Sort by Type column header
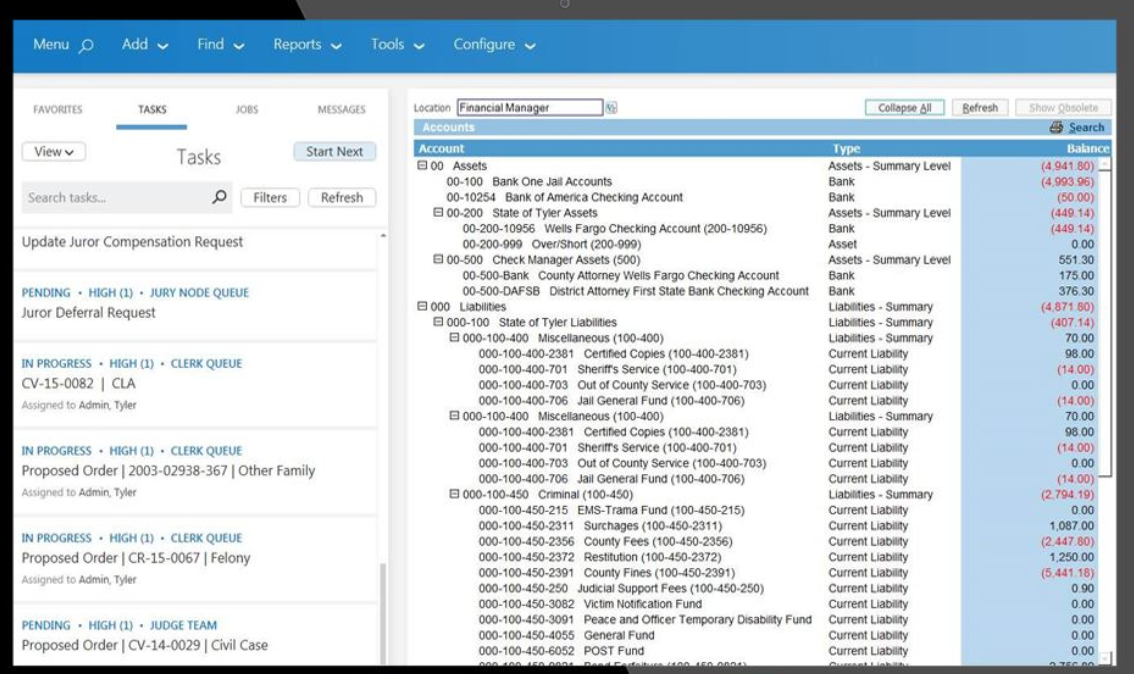Screen dimensions: 1134x674 click(x=846, y=148)
